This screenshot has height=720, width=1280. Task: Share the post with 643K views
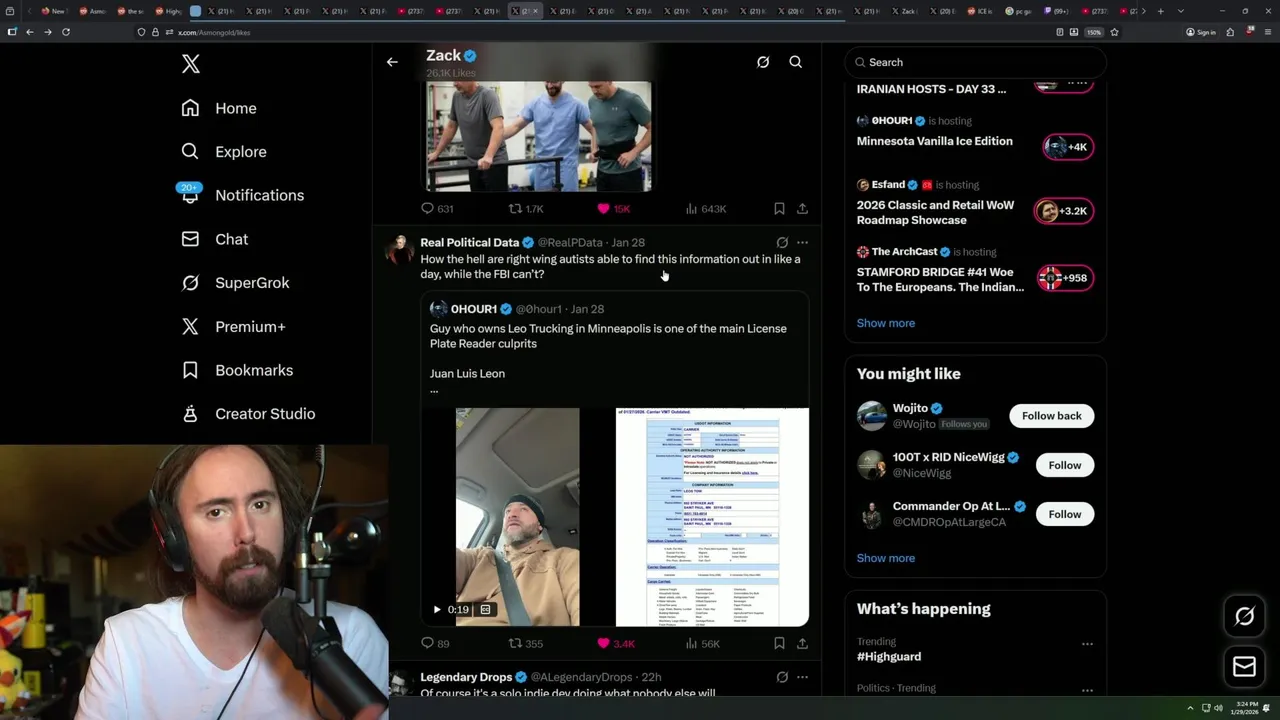point(802,208)
